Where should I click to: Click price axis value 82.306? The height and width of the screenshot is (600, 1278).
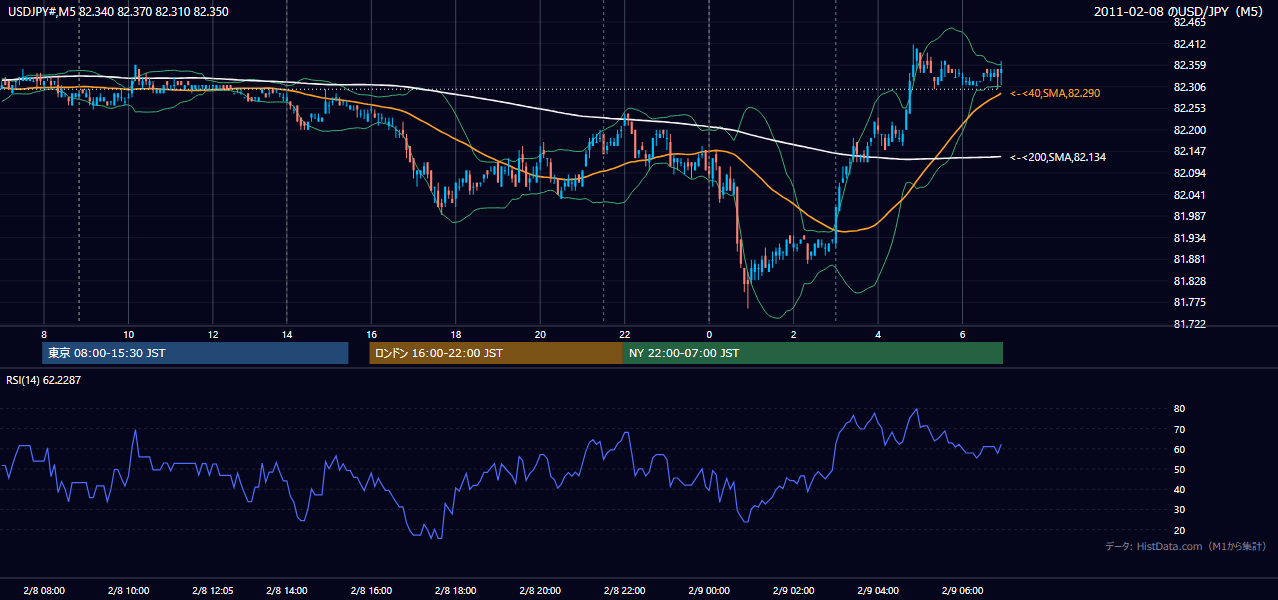(x=1190, y=87)
